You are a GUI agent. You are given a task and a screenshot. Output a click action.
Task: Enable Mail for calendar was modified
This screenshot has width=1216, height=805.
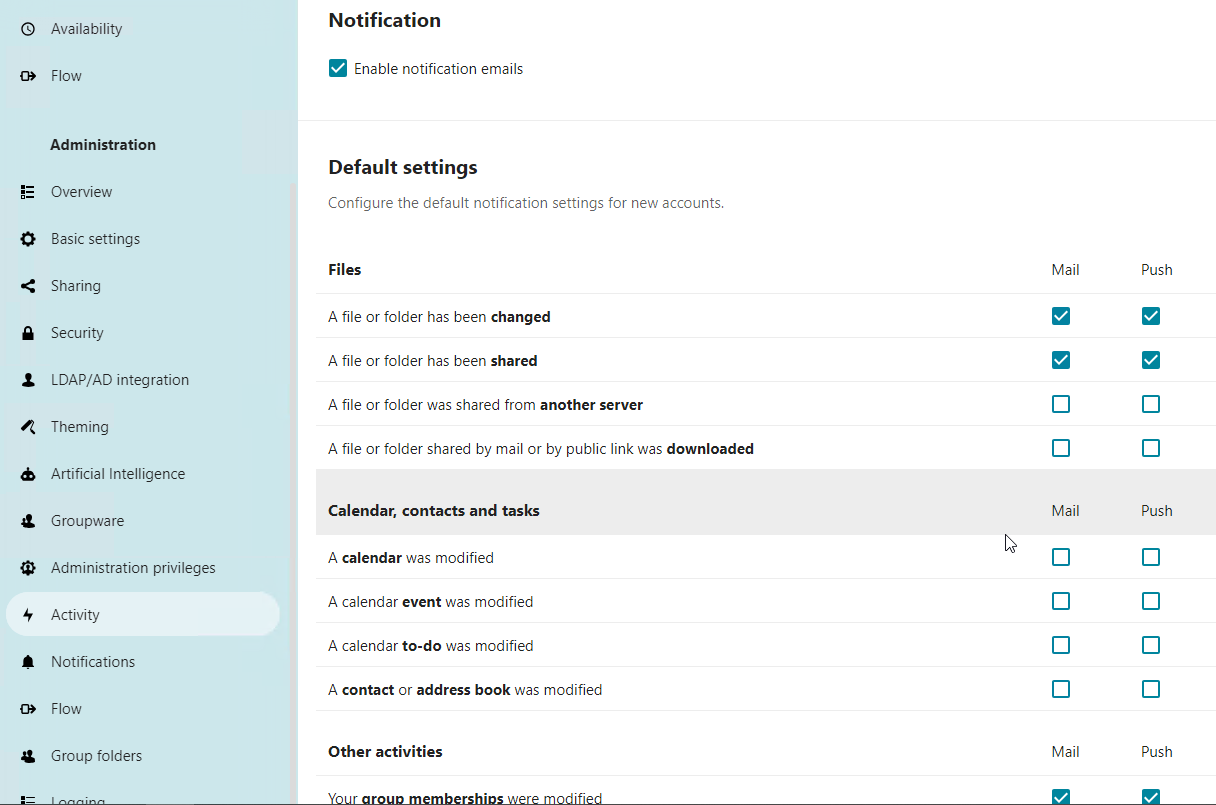[x=1061, y=557]
